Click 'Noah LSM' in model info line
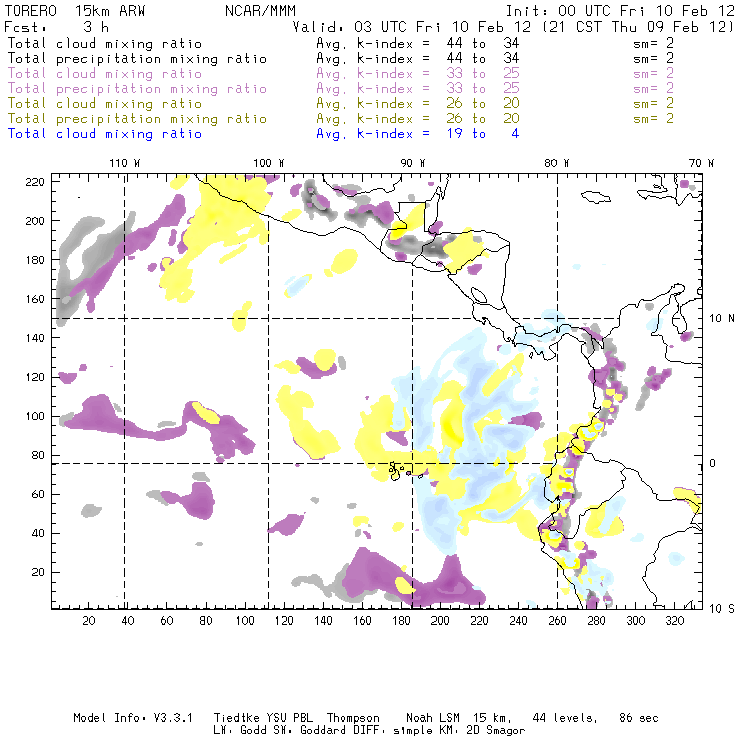Viewport: 740px width, 740px height. [433, 718]
